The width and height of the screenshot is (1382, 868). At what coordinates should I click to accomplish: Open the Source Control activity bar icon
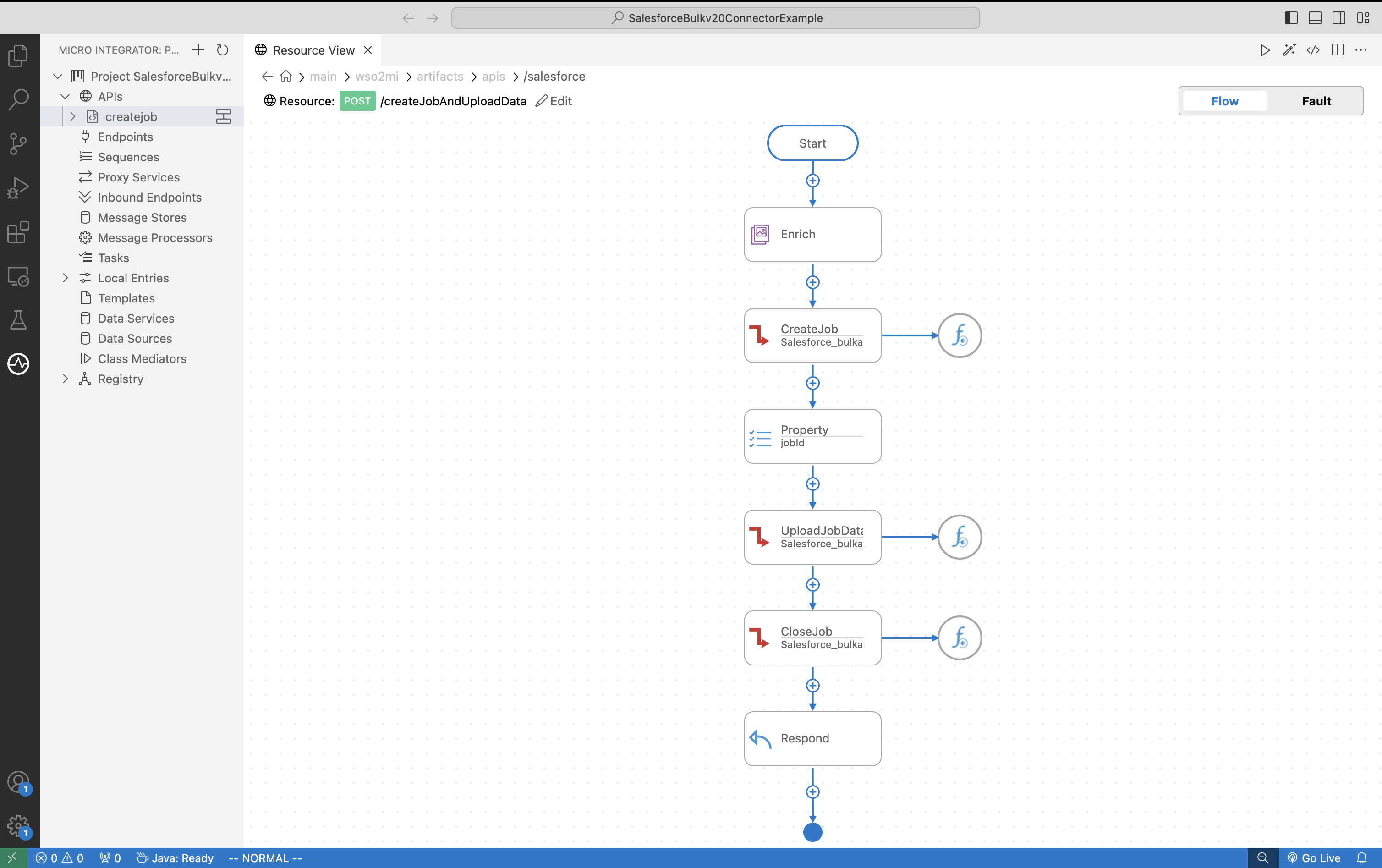[18, 143]
